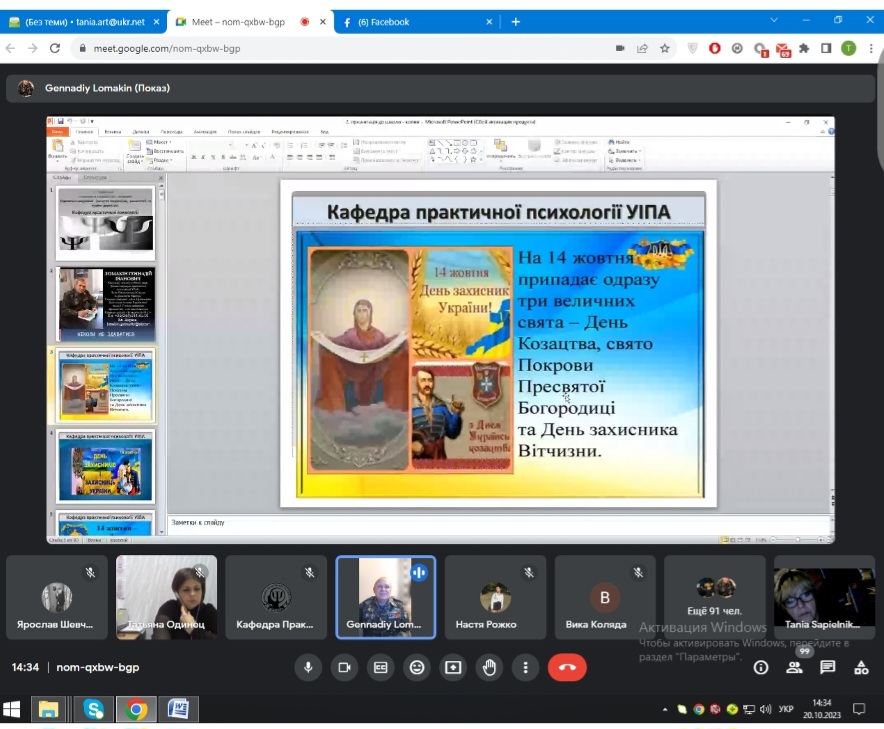Show the participants list with badge 99

click(x=794, y=668)
